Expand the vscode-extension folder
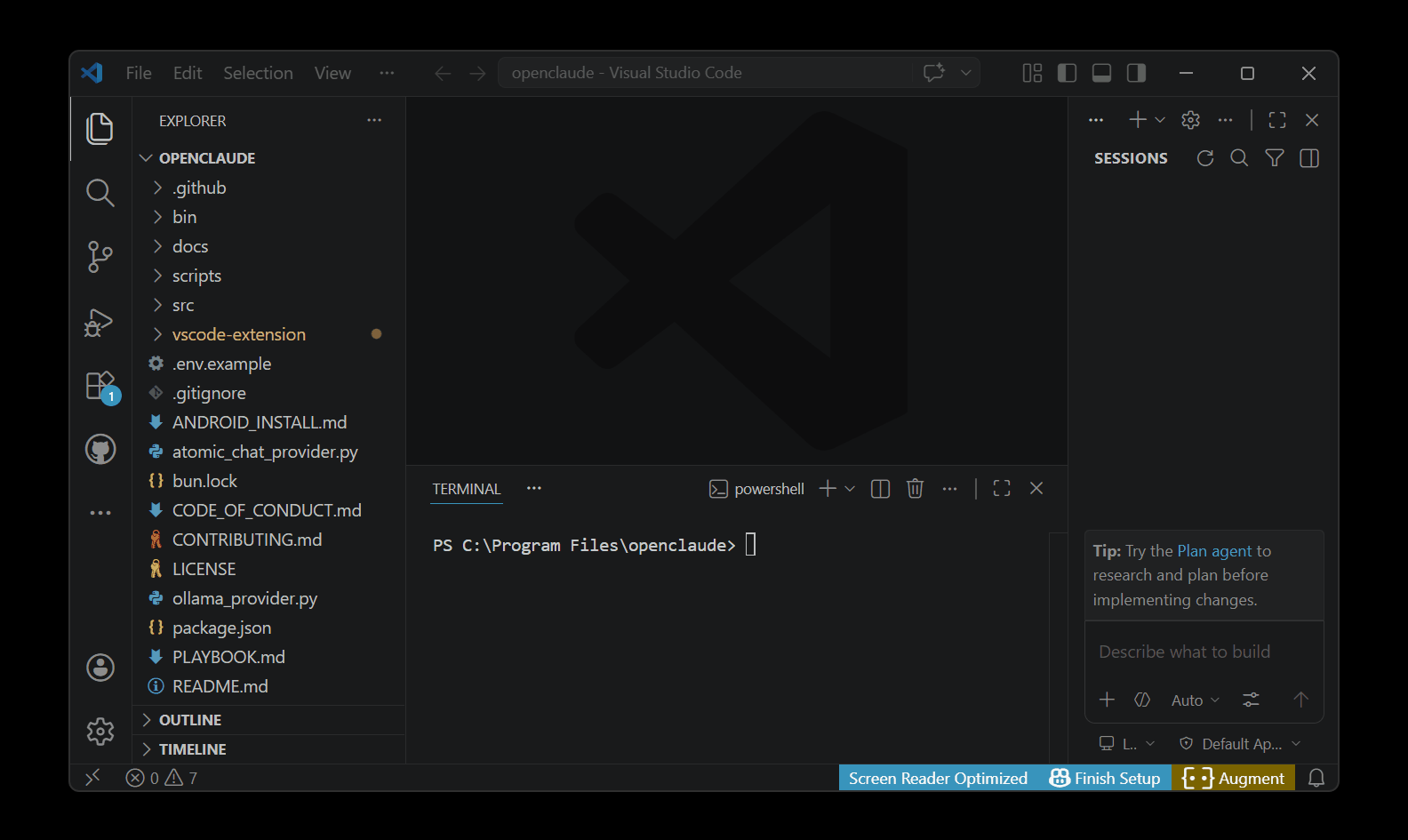 tap(238, 334)
